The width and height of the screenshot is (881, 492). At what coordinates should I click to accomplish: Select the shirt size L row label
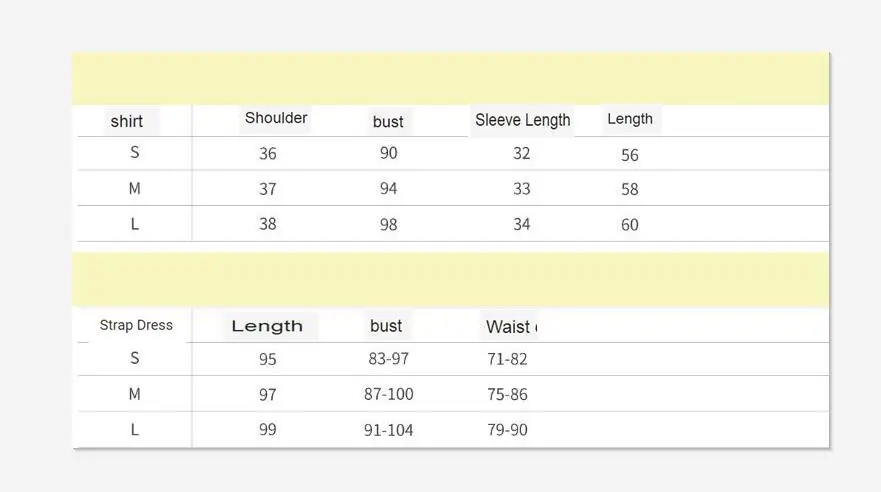click(135, 224)
